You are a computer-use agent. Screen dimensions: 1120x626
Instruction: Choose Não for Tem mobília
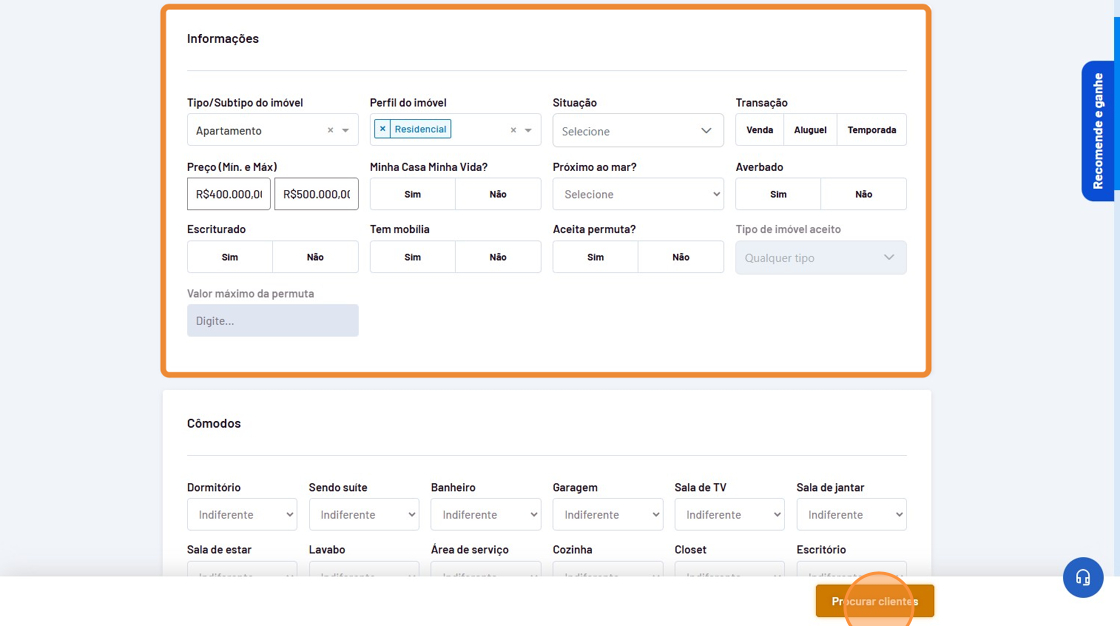coord(497,257)
